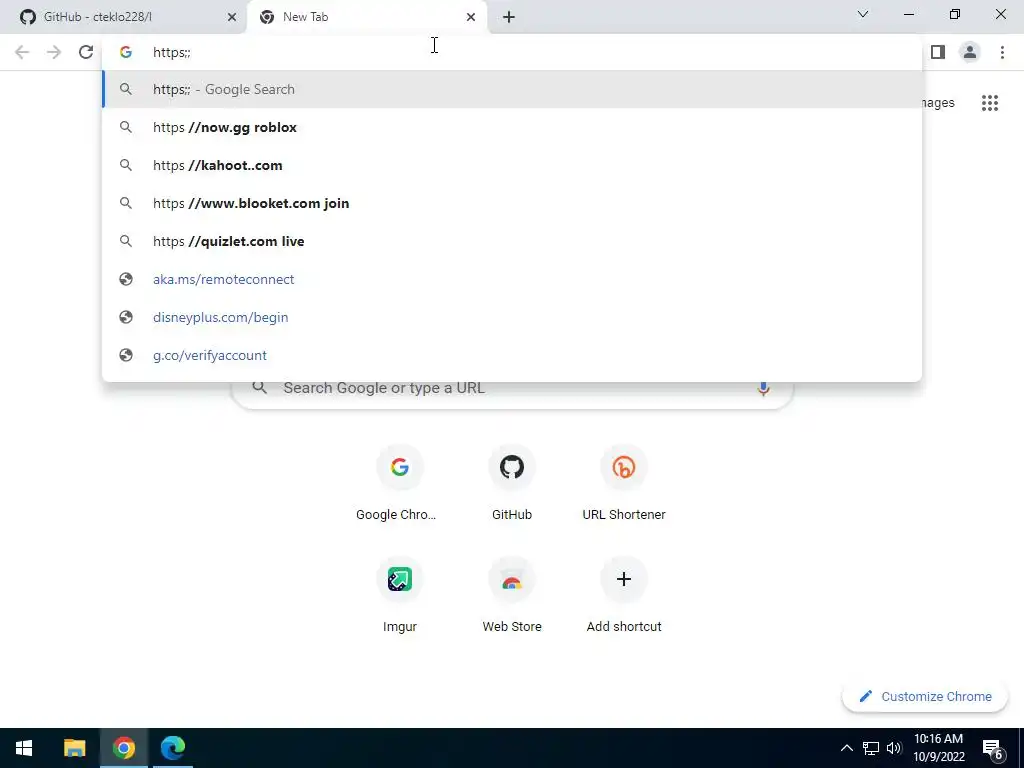Open Microsoft Edge from the taskbar
This screenshot has height=768, width=1024.
[173, 748]
